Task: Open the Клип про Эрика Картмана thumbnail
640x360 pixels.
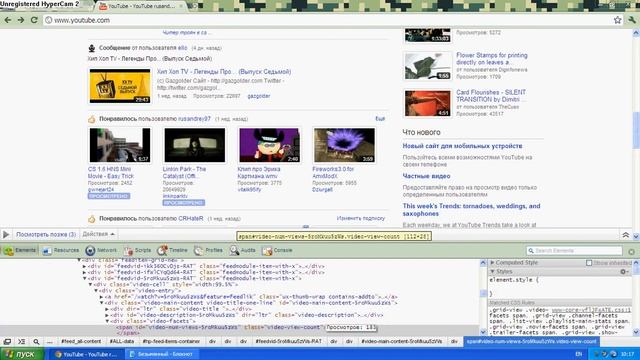Action: (269, 145)
